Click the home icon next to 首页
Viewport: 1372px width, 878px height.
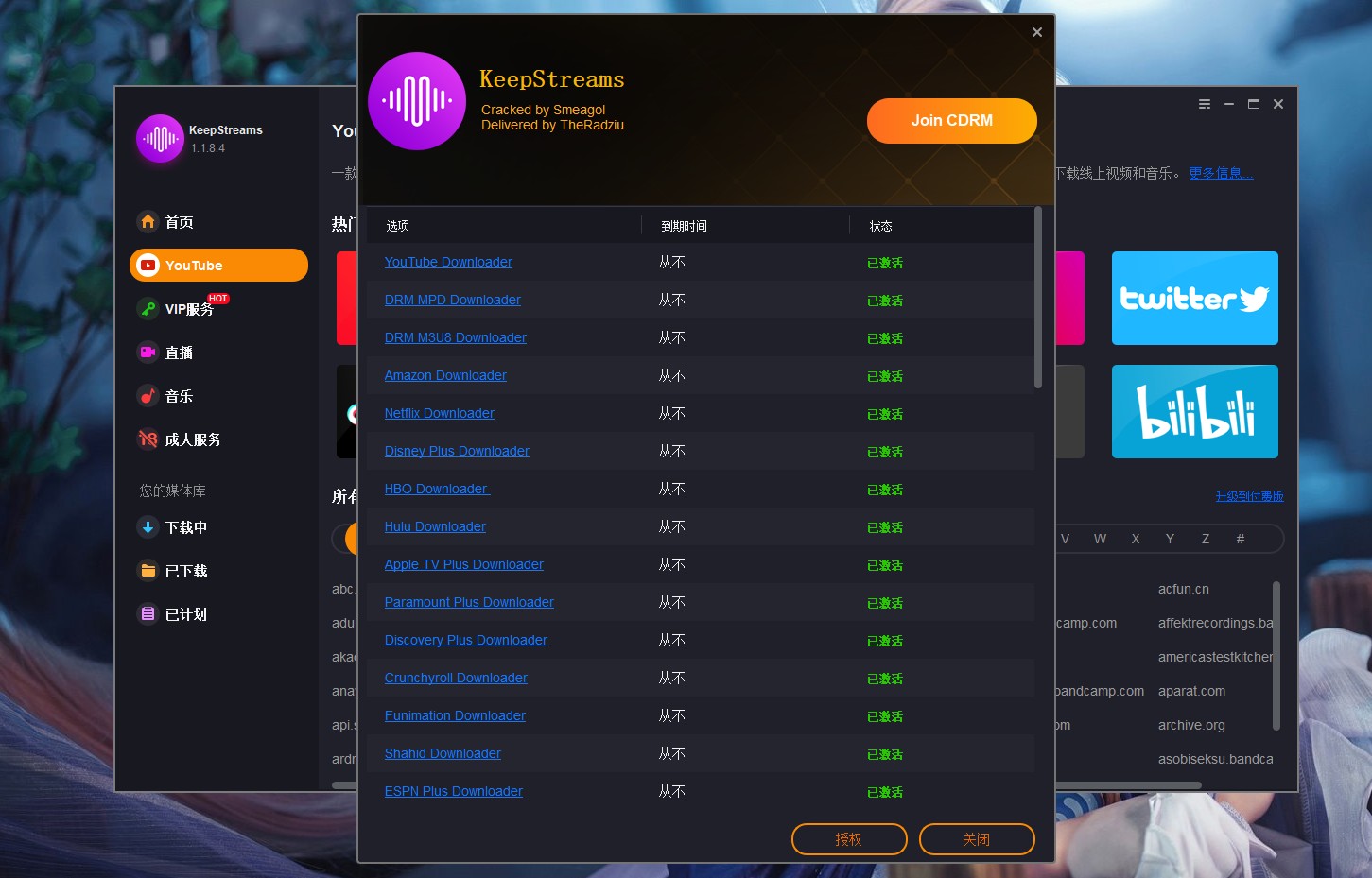(148, 221)
